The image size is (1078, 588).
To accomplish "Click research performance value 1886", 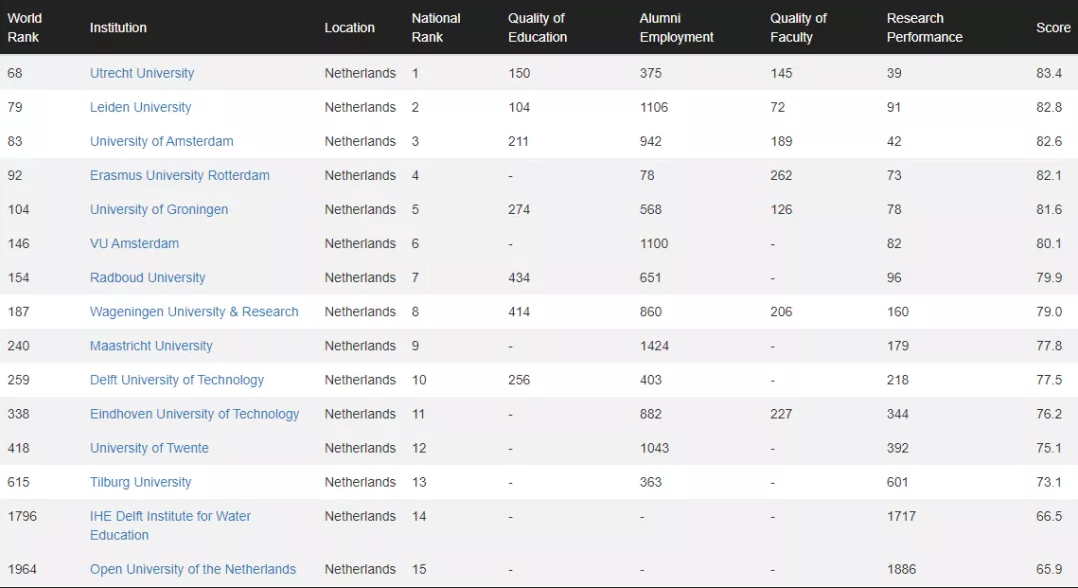I will [901, 569].
